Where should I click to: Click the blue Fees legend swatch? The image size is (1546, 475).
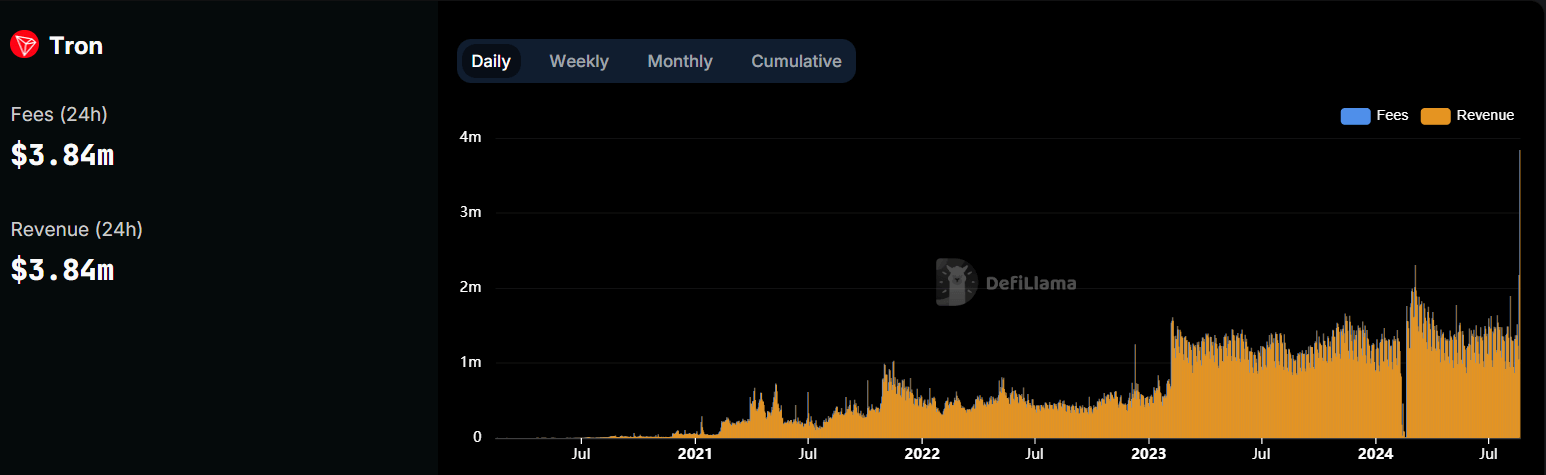tap(1355, 116)
